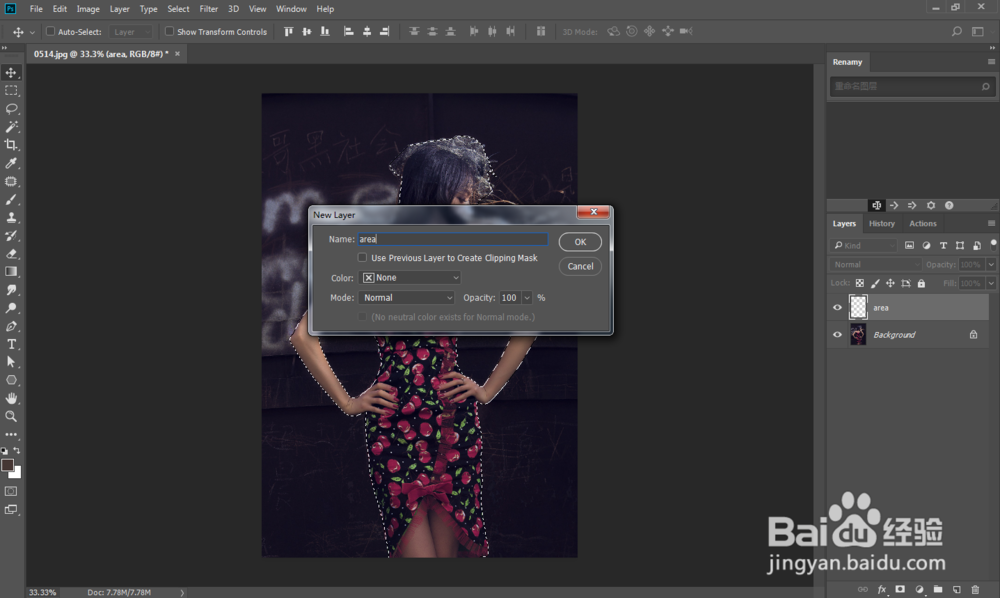This screenshot has width=1000, height=598.
Task: Select the Gradient tool
Action: pos(11,272)
